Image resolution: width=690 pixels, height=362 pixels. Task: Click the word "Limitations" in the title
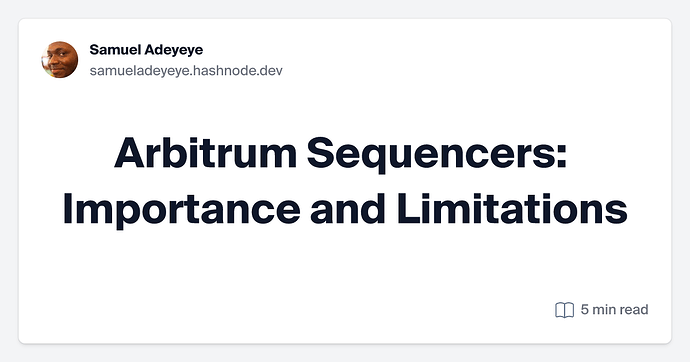point(512,208)
